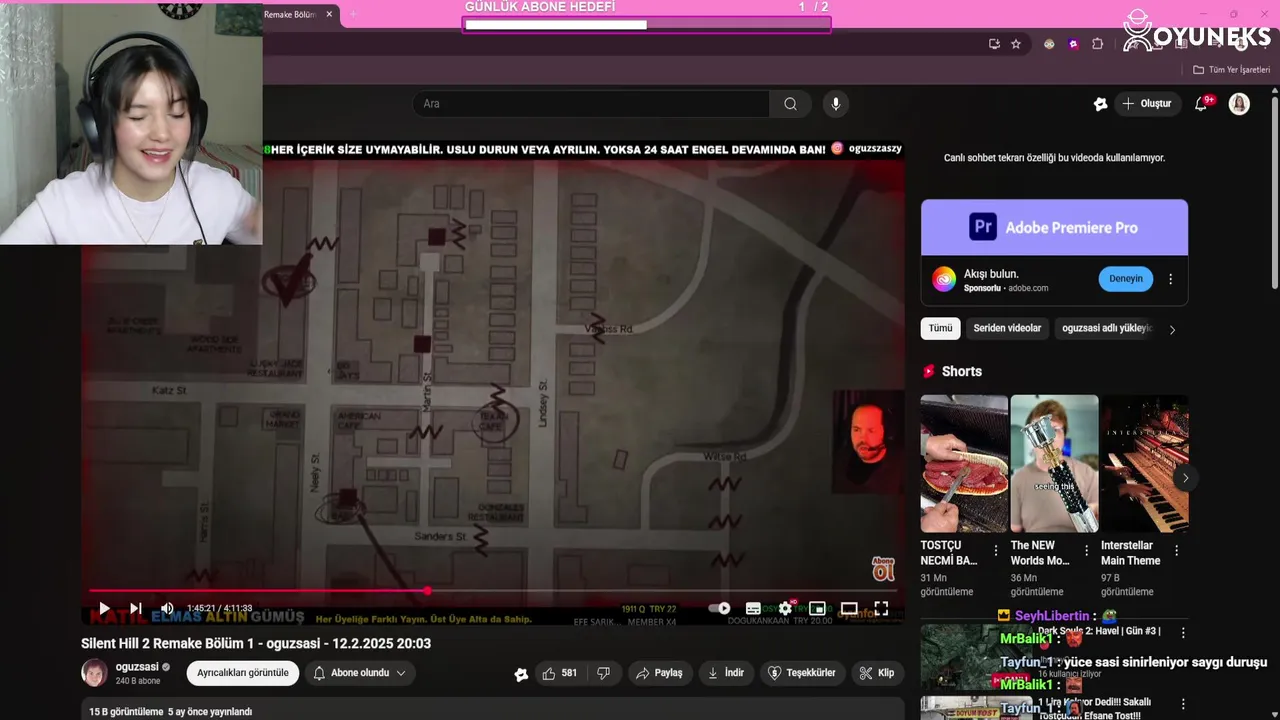
Task: Open the notifications bell
Action: coord(1202,104)
